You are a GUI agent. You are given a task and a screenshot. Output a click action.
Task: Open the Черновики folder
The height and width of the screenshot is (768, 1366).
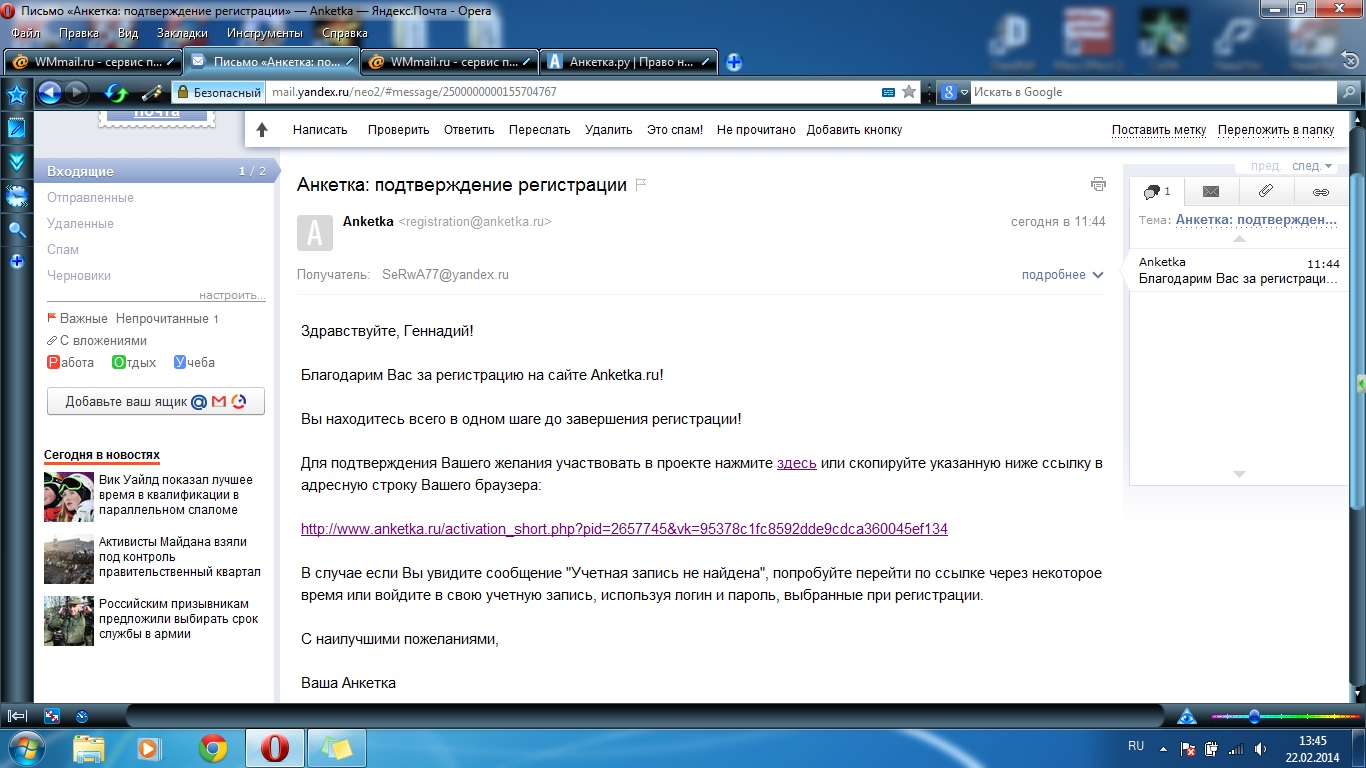click(x=79, y=276)
